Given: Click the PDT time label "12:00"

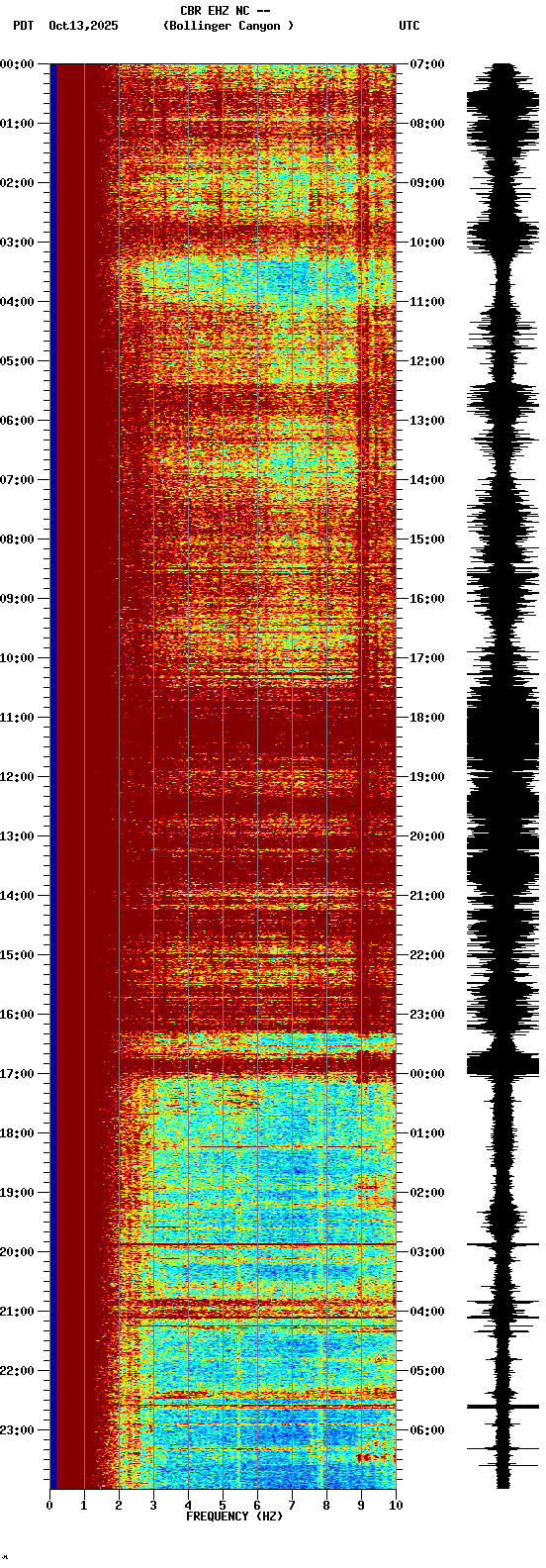Looking at the screenshot, I should tap(17, 777).
